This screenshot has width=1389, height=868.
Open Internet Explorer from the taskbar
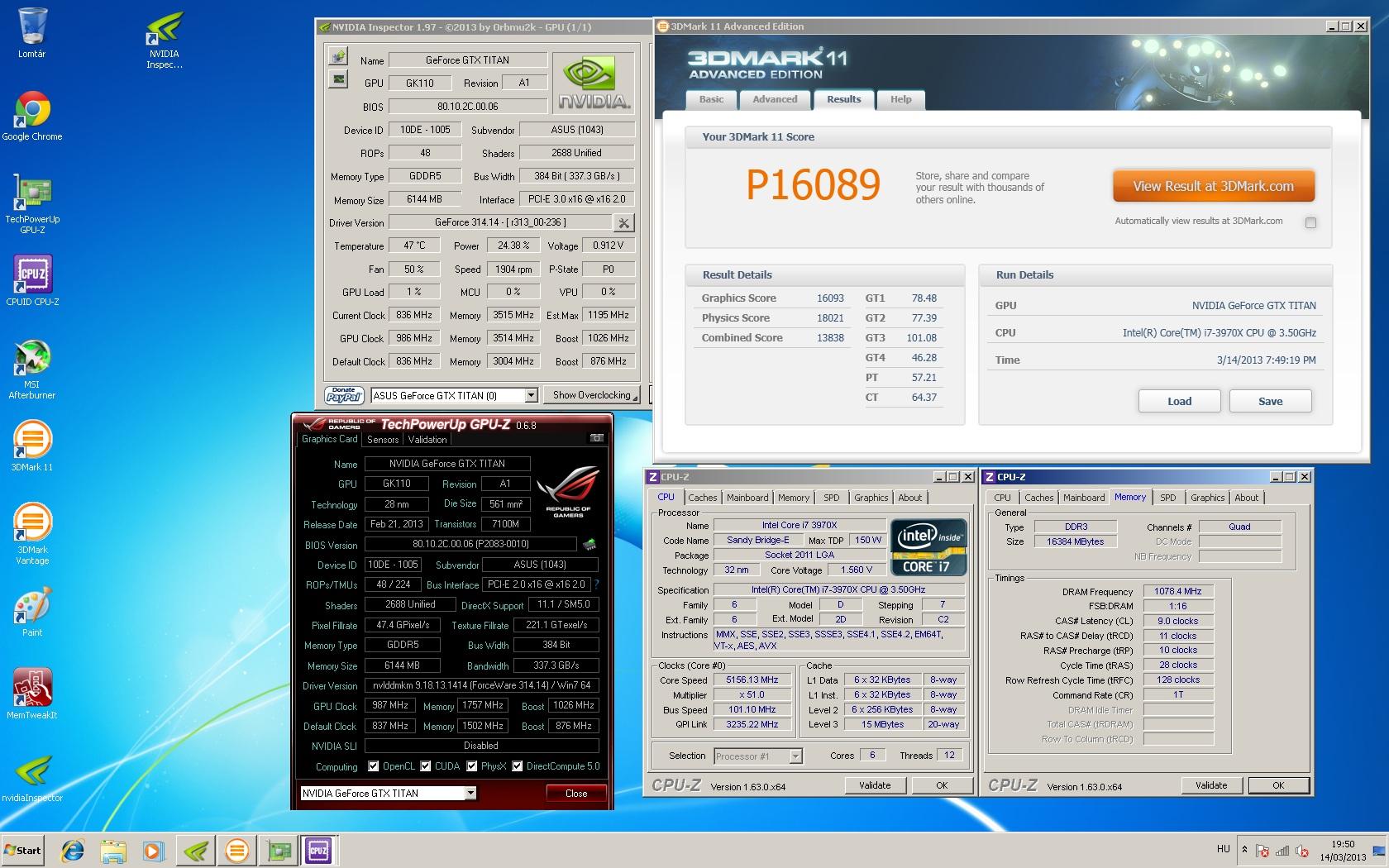point(73,850)
